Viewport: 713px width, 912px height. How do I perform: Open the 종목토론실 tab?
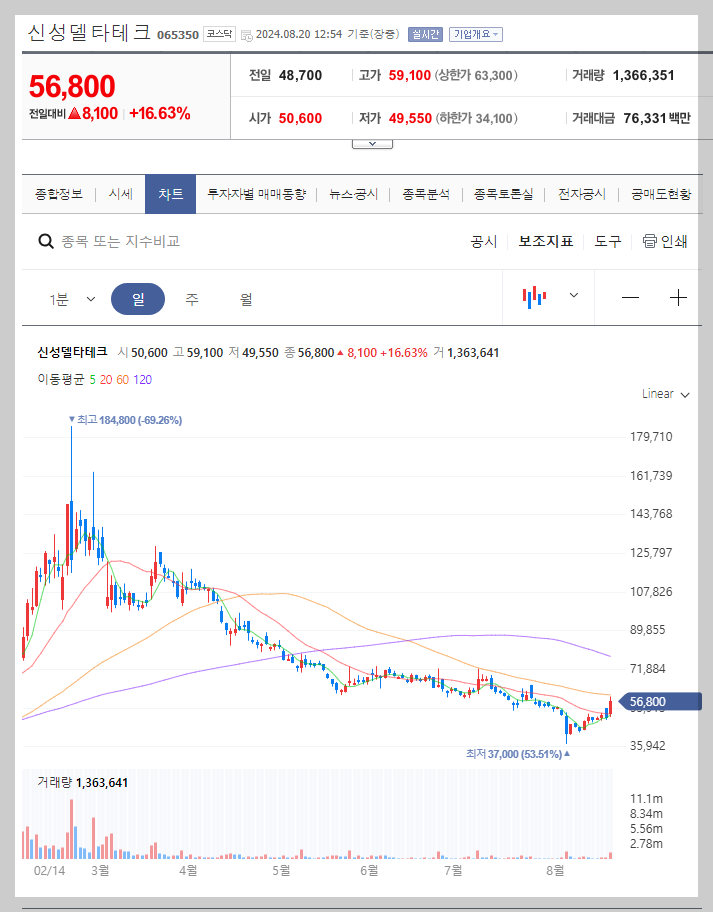tap(504, 194)
